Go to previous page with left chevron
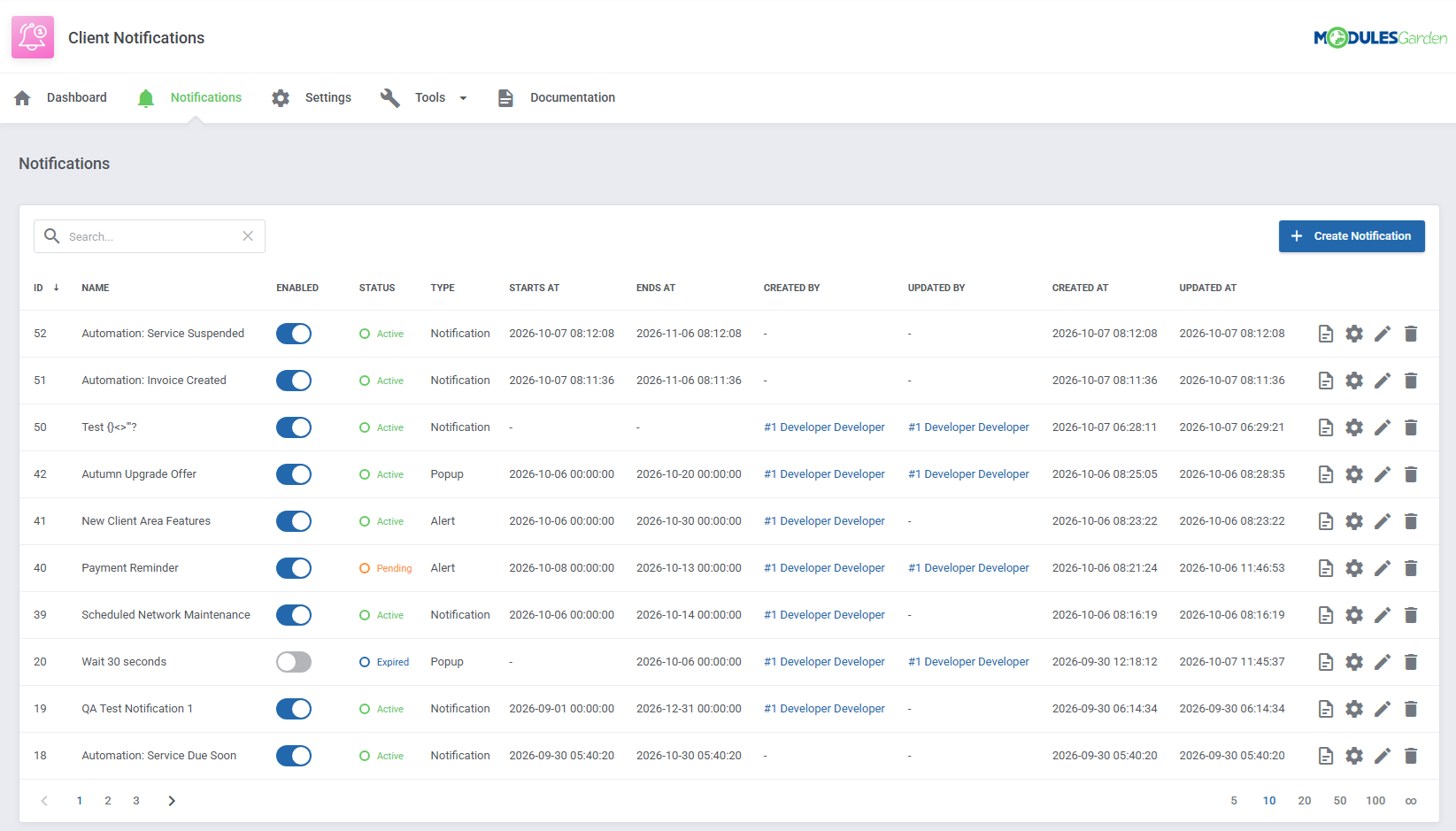Screen dimensions: 1456x831 (x=44, y=801)
